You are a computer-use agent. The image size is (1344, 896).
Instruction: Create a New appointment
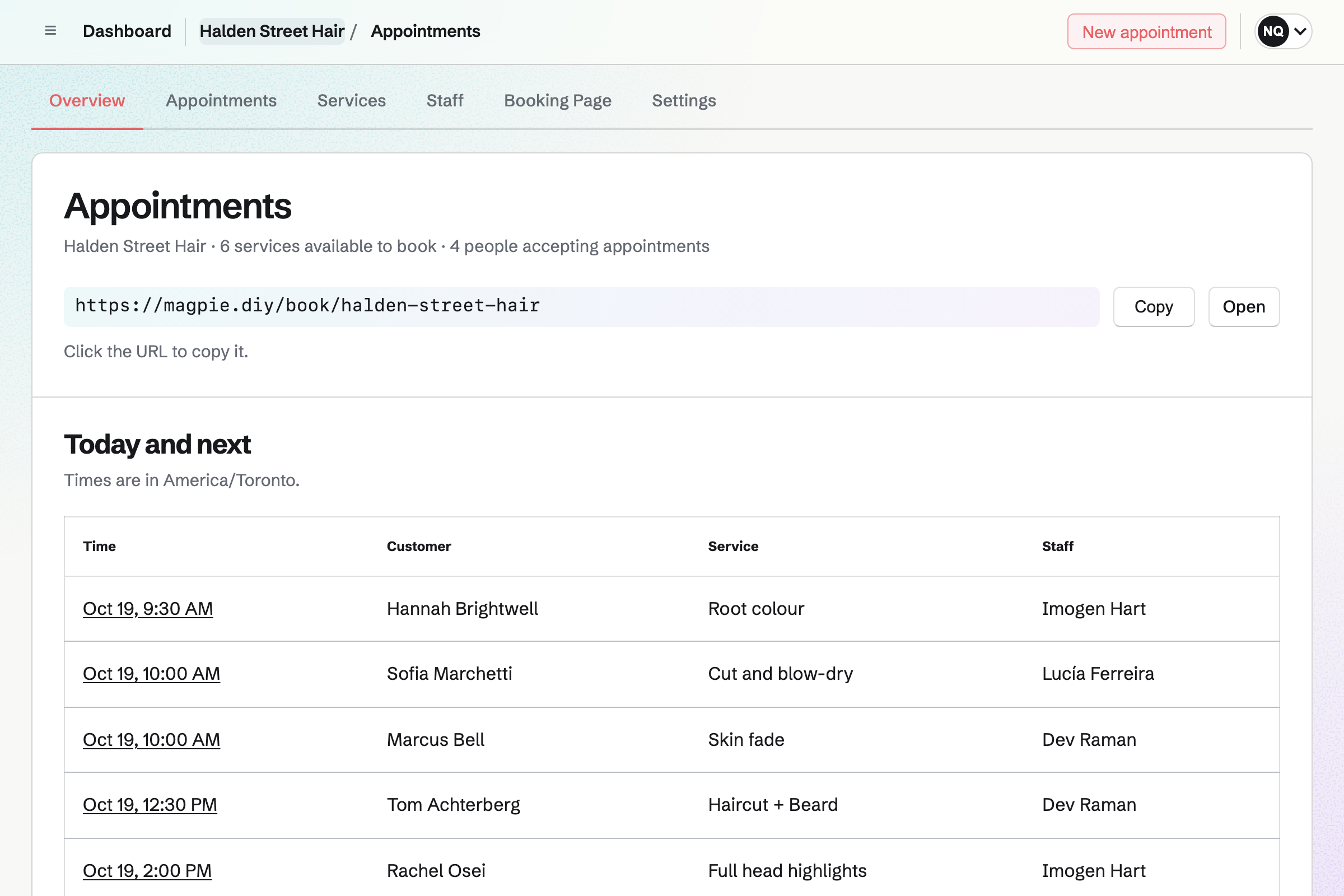pos(1146,31)
